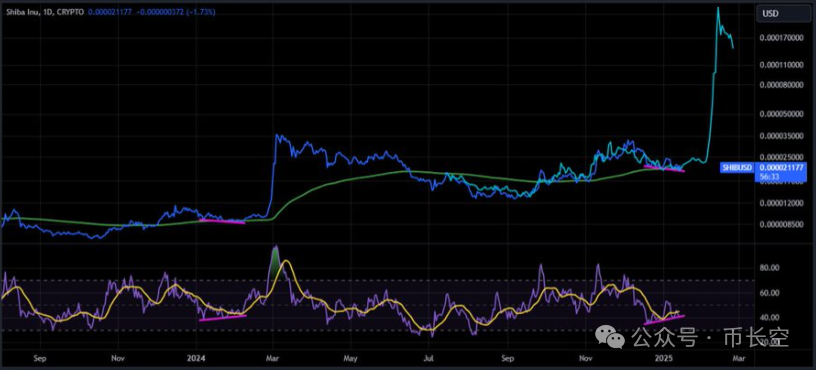Click the Sep label between Jul and Nov

508,359
